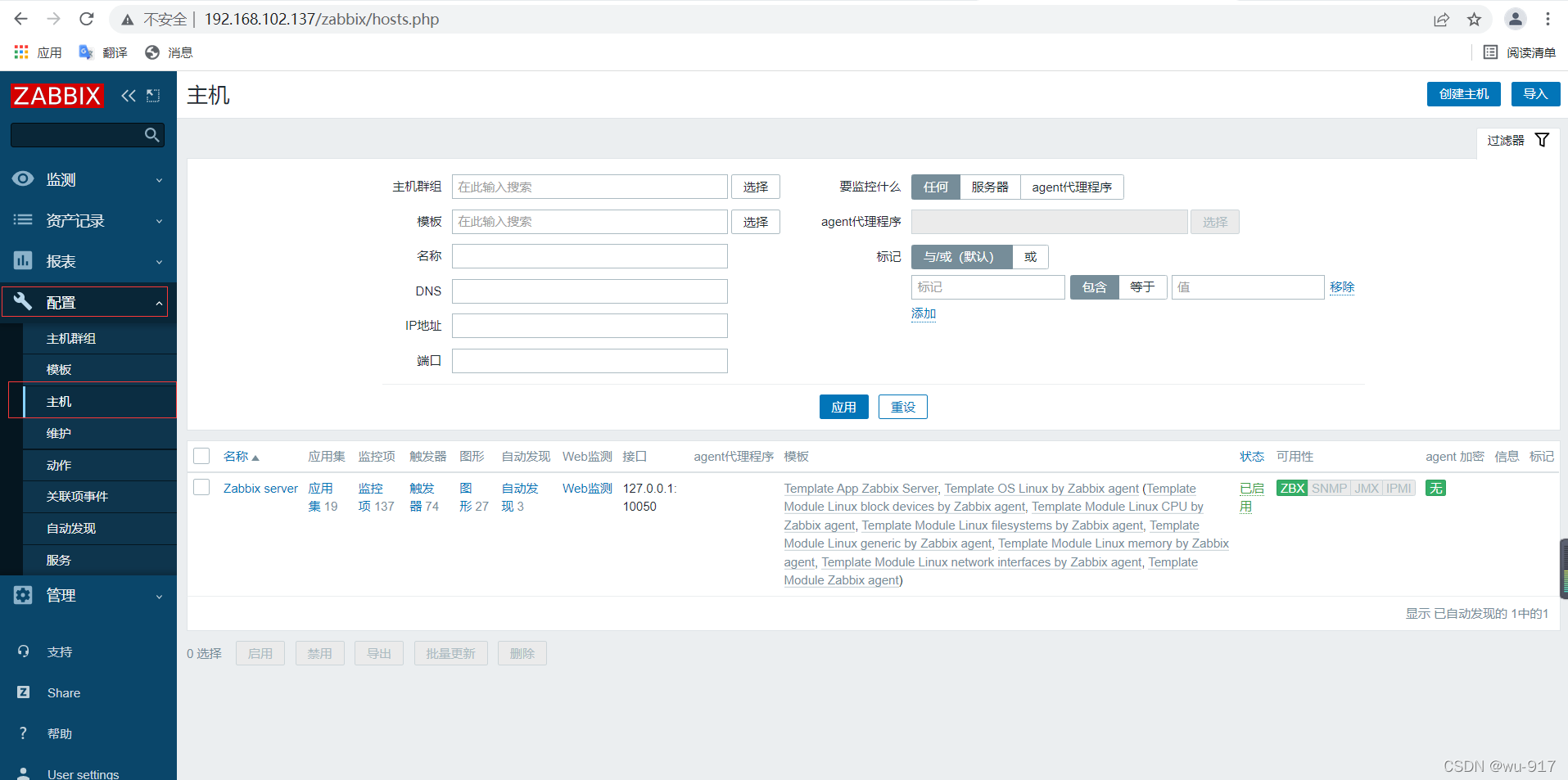Expand the 报表 menu chevron
Image resolution: width=1568 pixels, height=780 pixels.
(x=159, y=262)
